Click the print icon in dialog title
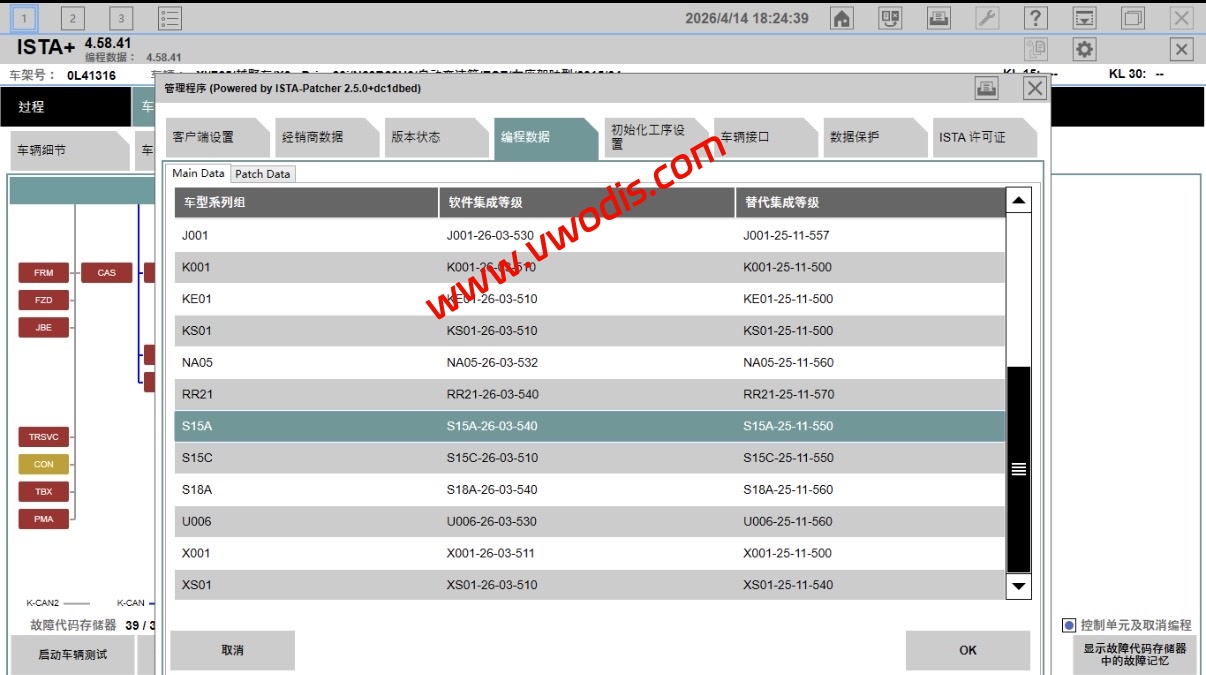The width and height of the screenshot is (1206, 675). 986,89
